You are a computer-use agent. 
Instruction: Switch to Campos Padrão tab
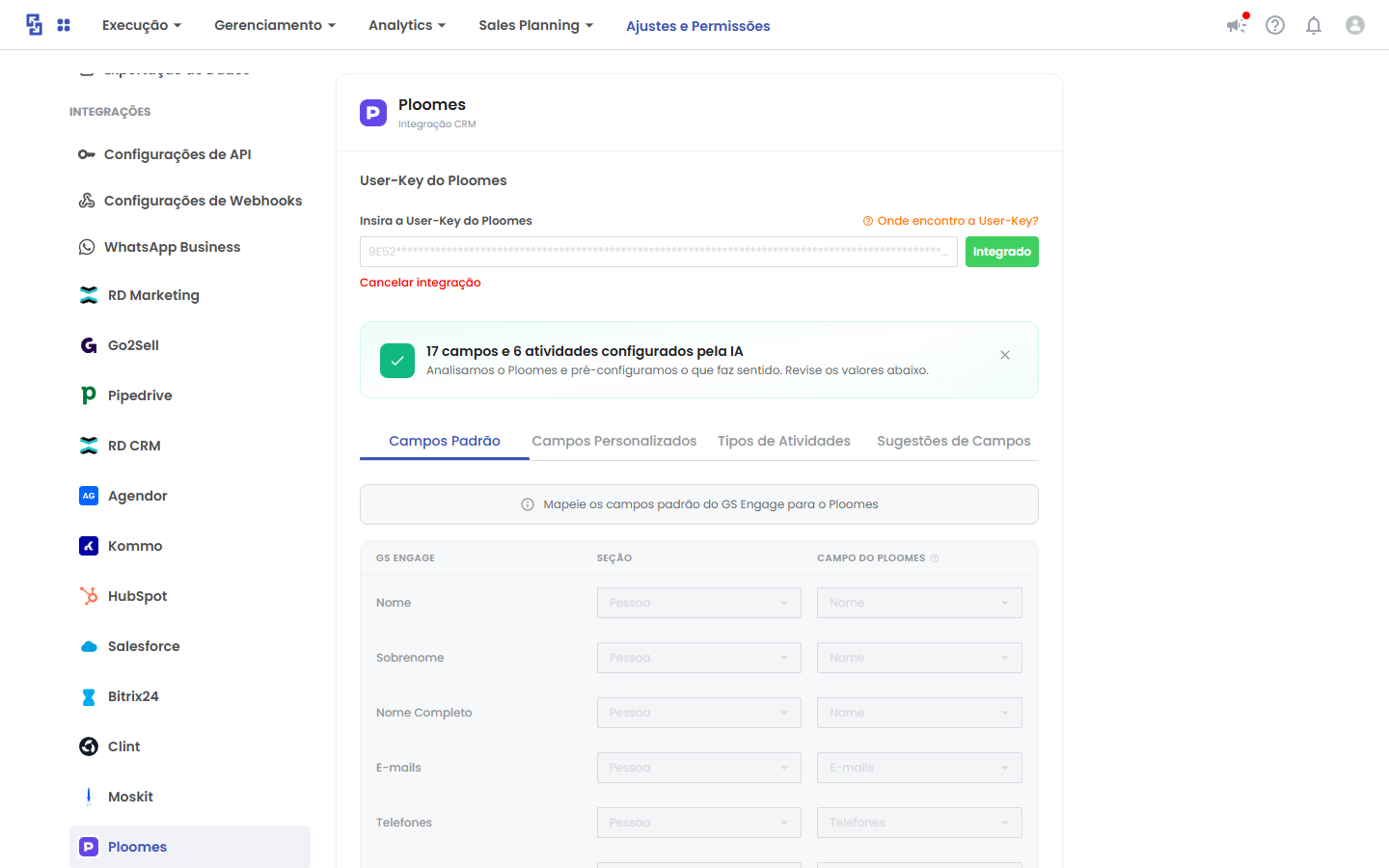point(445,441)
